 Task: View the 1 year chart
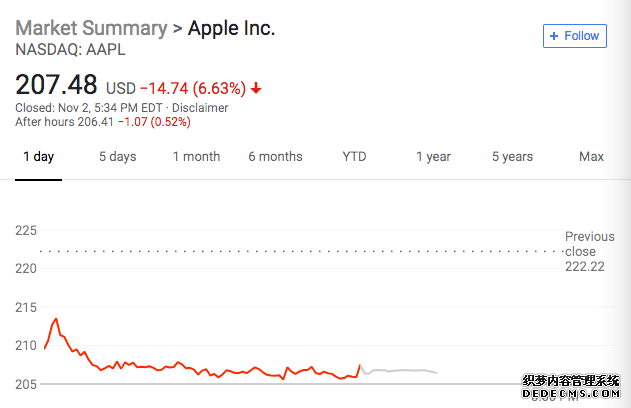(x=433, y=157)
